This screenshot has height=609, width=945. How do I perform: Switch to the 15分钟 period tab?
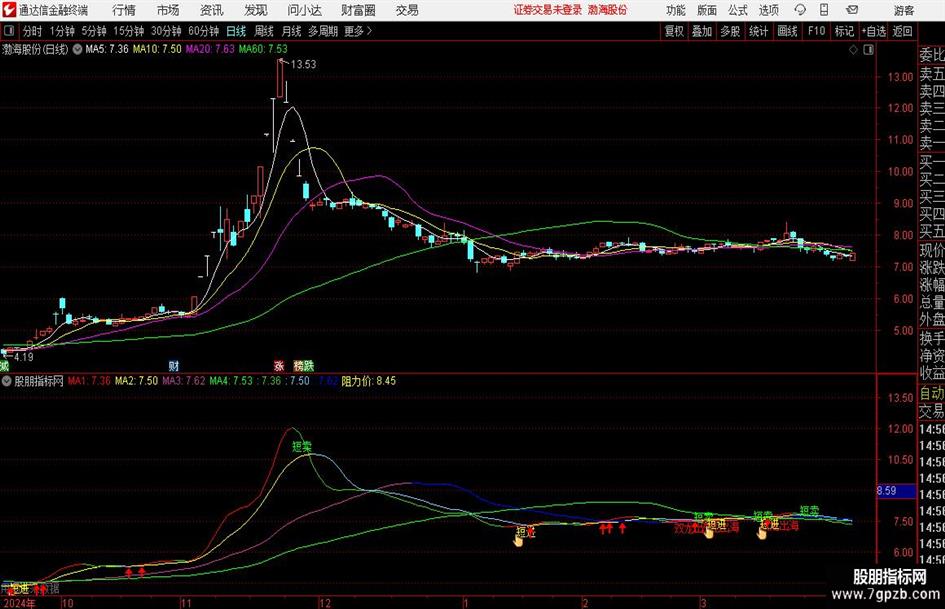(129, 31)
